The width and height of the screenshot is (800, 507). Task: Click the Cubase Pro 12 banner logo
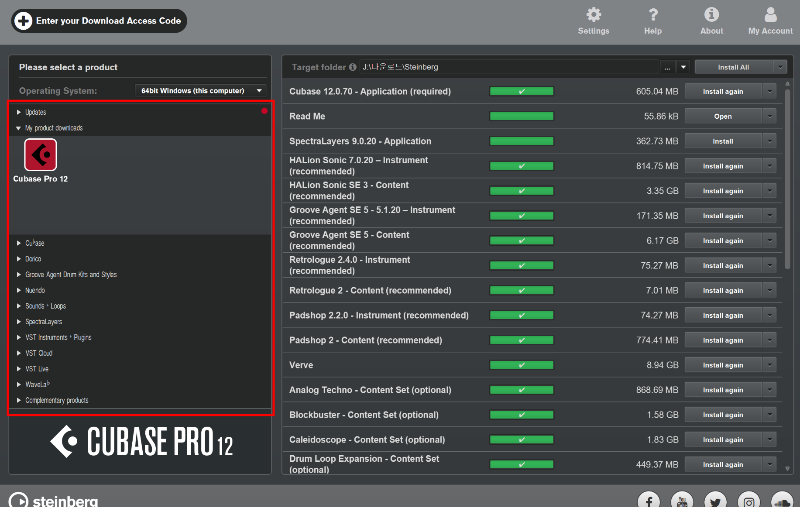pyautogui.click(x=141, y=442)
